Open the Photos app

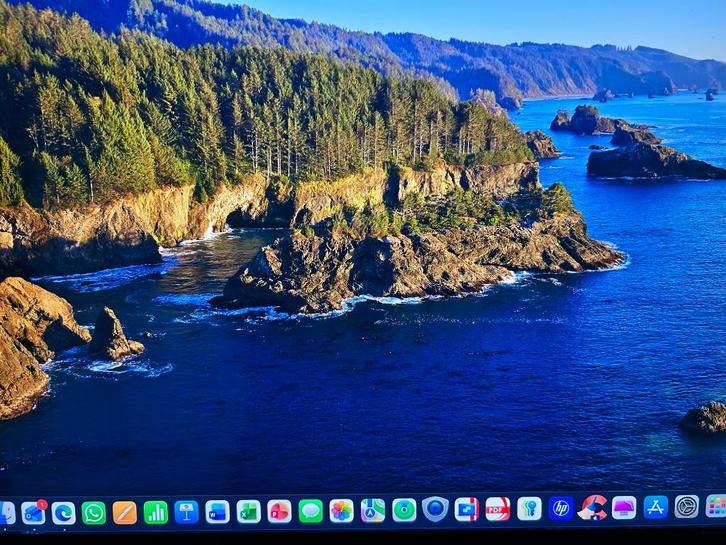click(x=342, y=511)
